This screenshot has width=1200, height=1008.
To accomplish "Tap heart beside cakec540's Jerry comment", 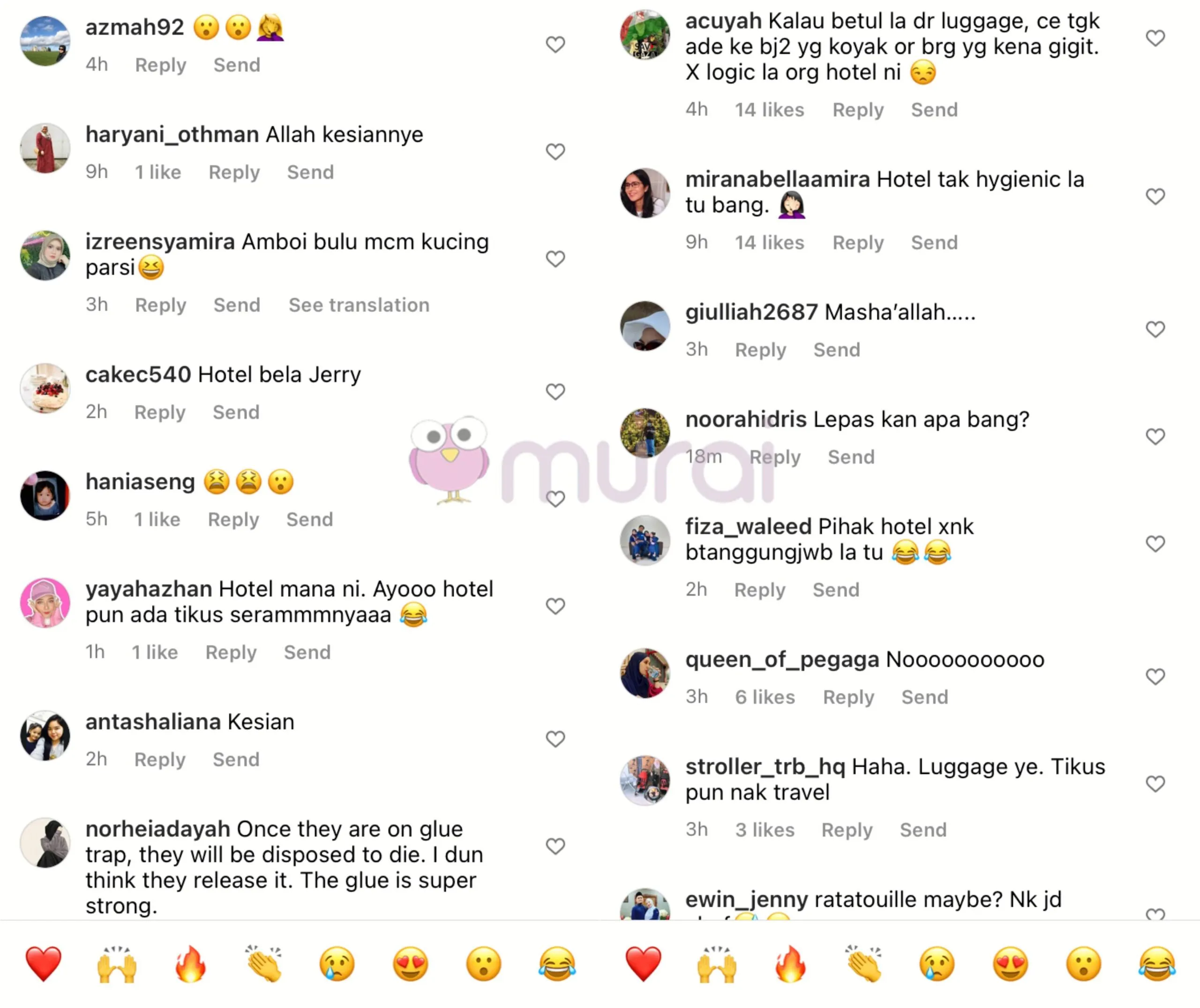I will pyautogui.click(x=555, y=391).
